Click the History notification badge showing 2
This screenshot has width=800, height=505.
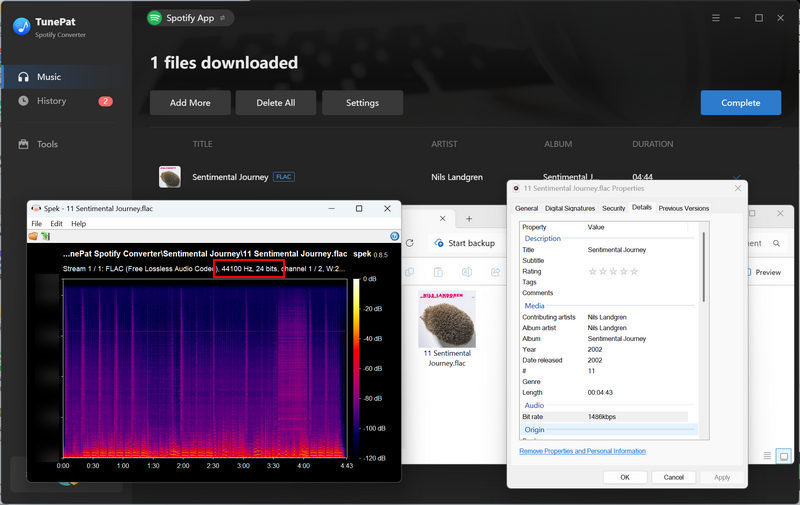click(105, 101)
